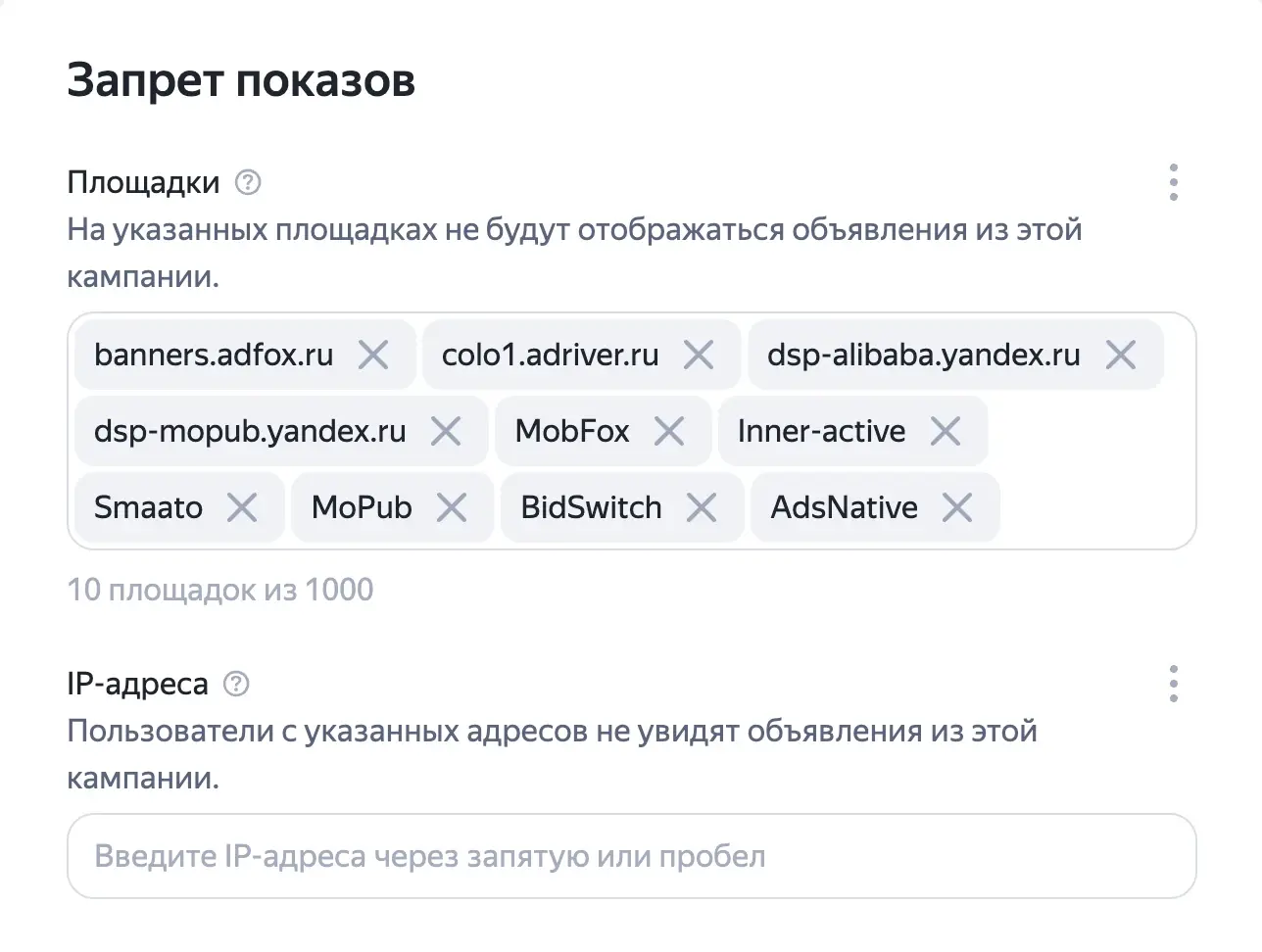The width and height of the screenshot is (1262, 952).
Task: Delete the BidSwitch tag
Action: 702,507
